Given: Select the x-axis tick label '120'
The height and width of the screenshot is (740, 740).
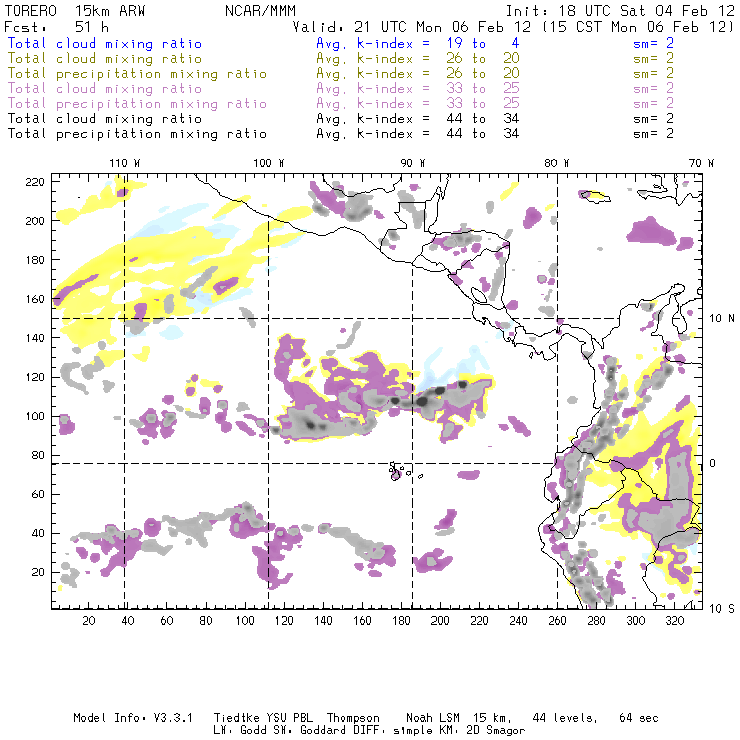Looking at the screenshot, I should [284, 621].
